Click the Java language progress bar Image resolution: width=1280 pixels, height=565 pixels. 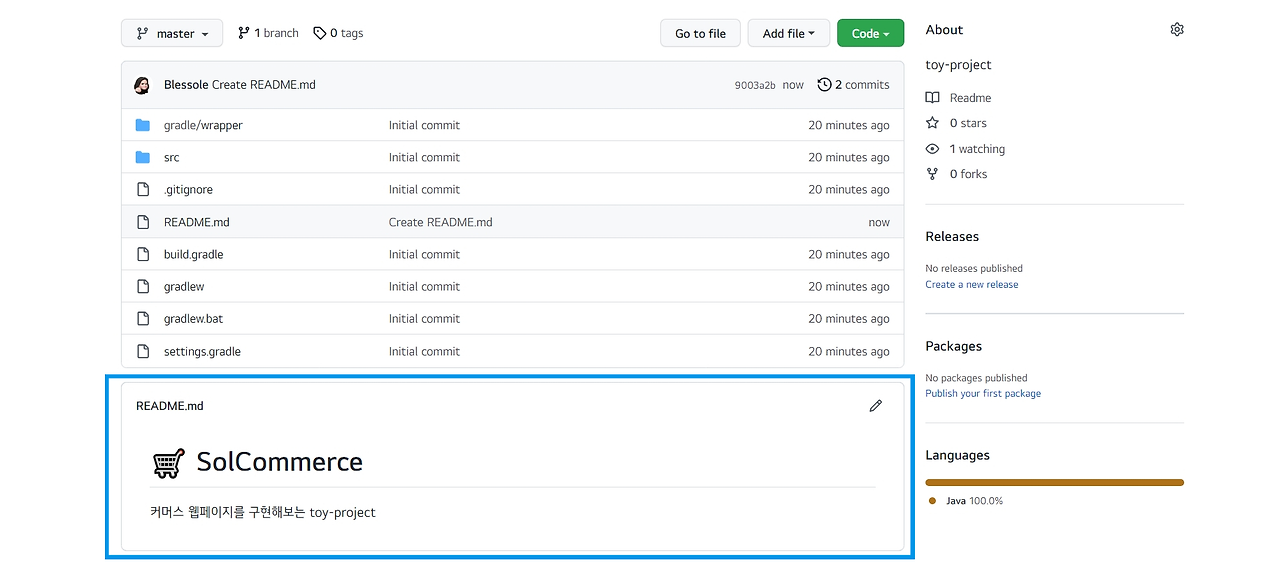[1054, 482]
